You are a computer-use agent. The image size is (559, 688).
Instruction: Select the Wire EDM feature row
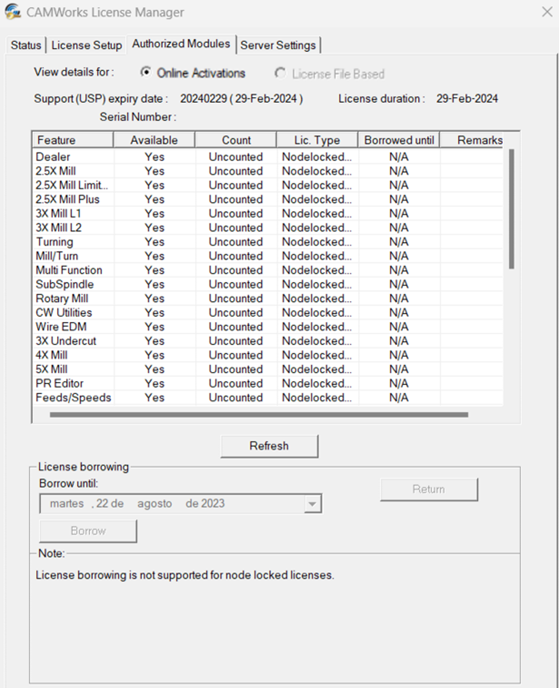268,326
